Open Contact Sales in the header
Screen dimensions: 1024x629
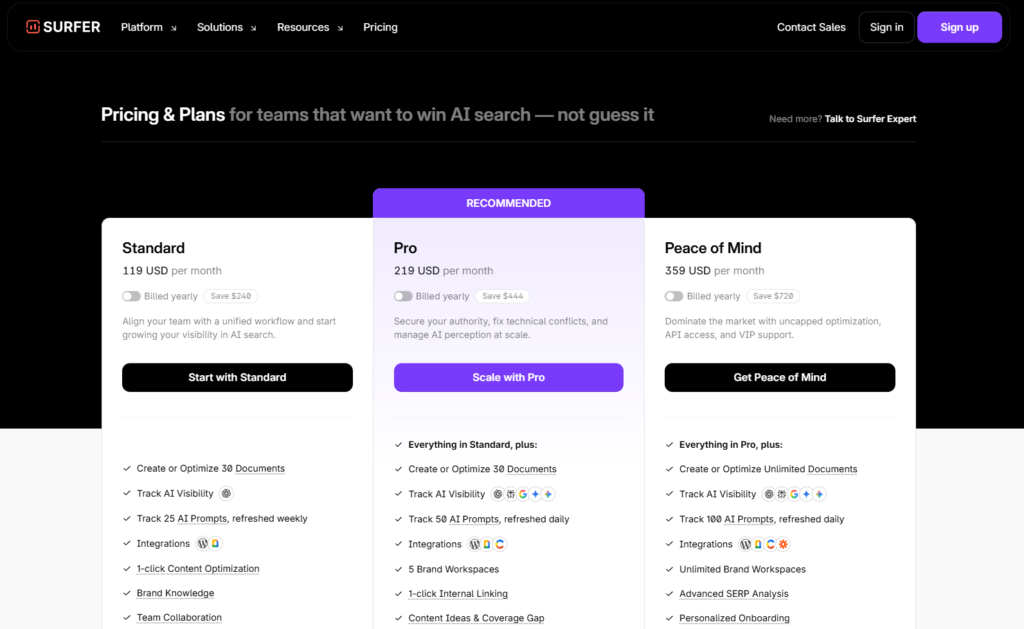pos(811,27)
